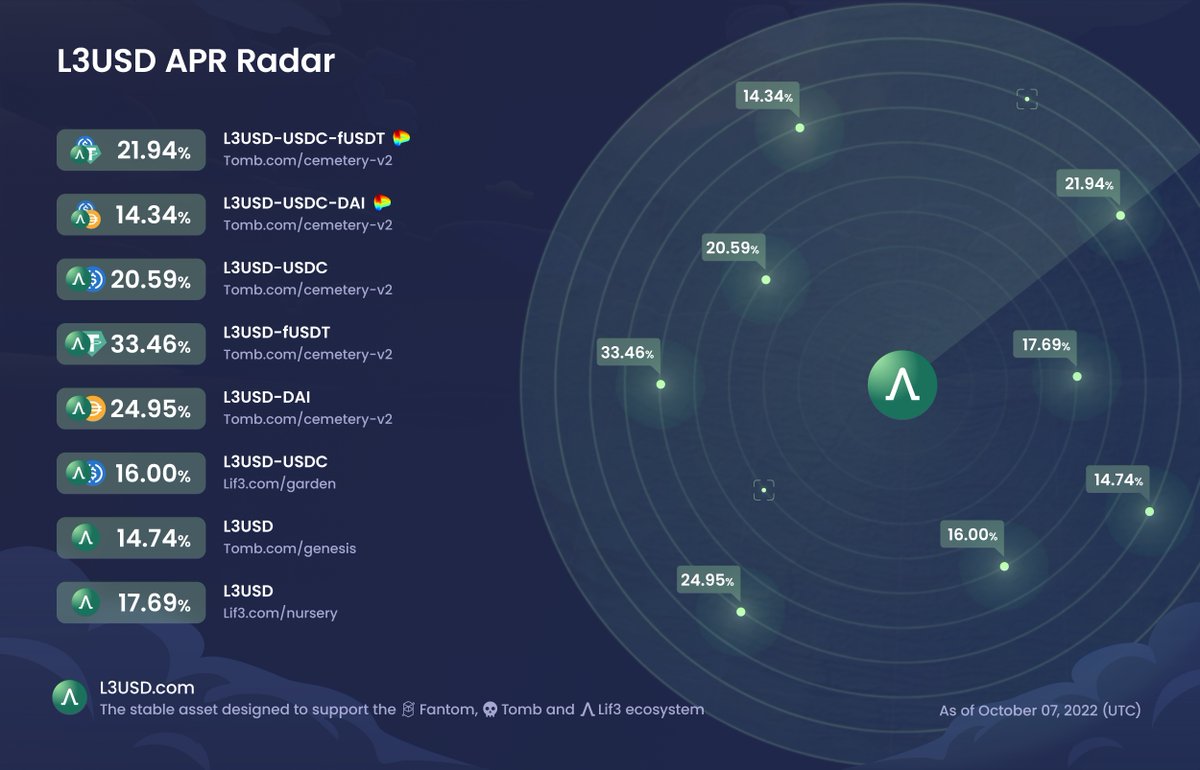
Task: Click the L3USD-DAI pool name
Action: [x=267, y=397]
